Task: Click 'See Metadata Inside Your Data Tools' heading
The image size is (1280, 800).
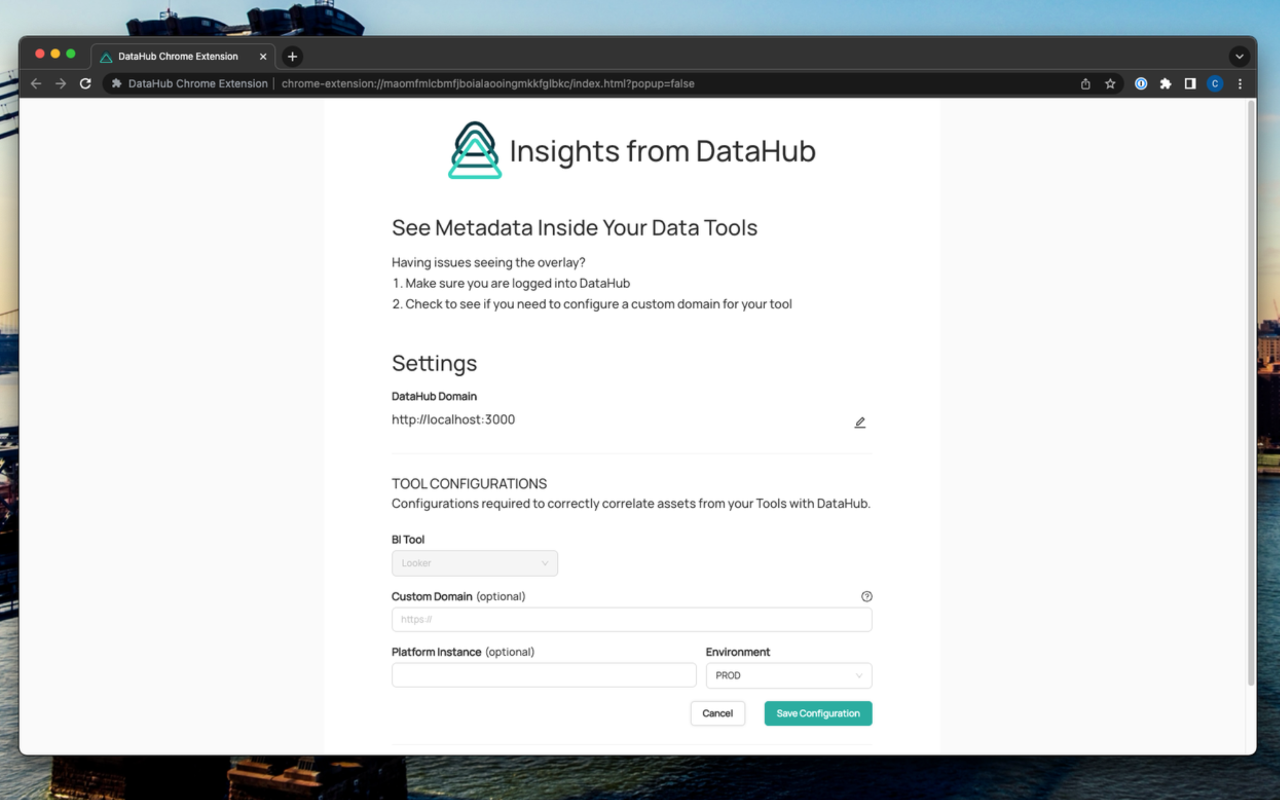Action: coord(575,228)
